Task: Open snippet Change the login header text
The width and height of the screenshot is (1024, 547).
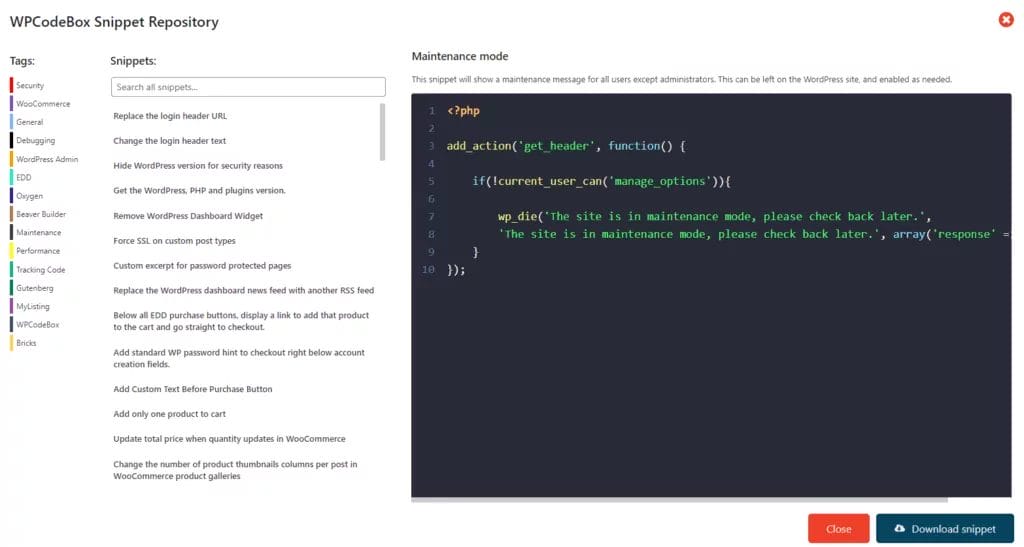Action: point(170,141)
